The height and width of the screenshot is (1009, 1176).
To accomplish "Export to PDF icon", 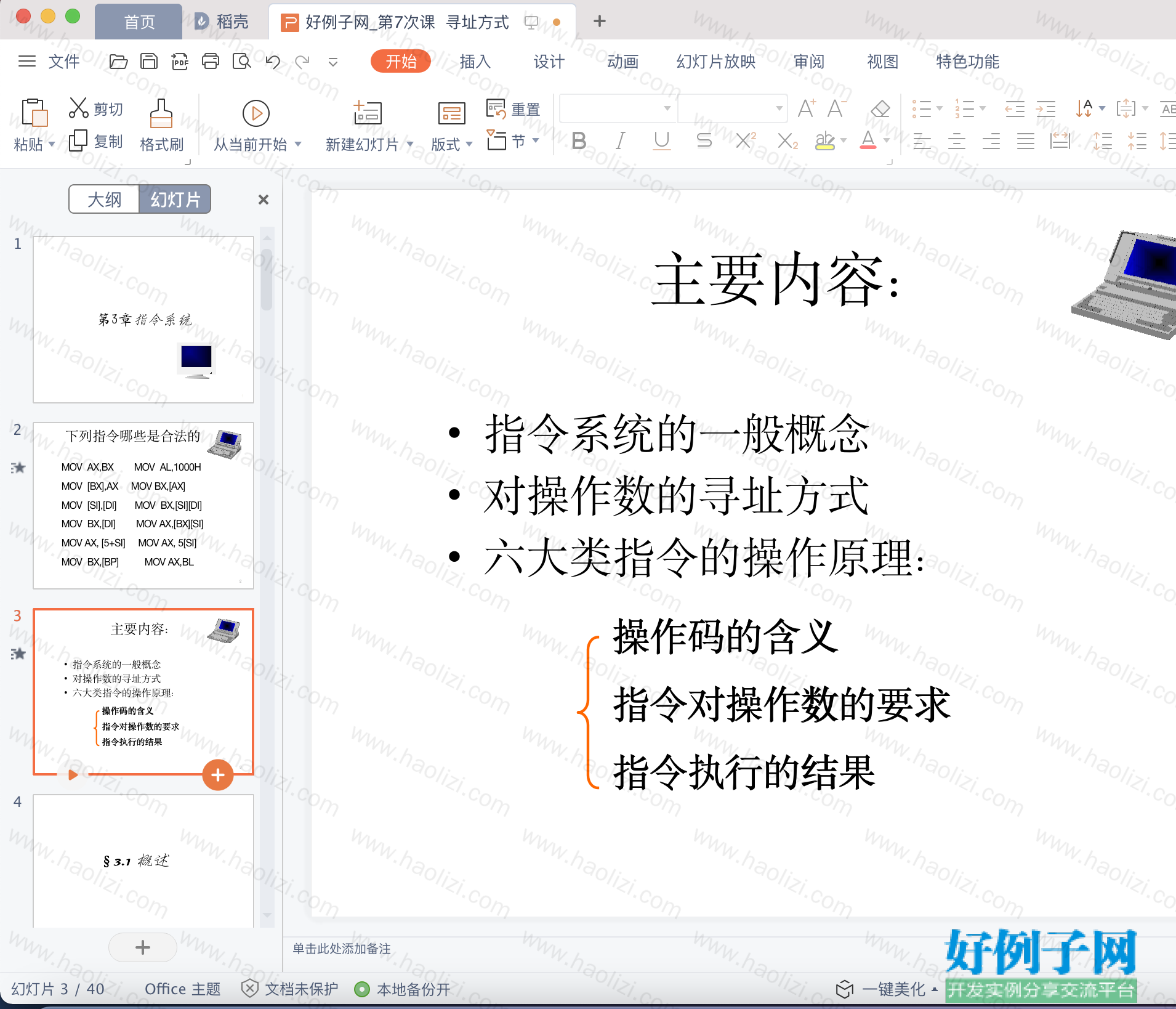I will (x=180, y=62).
